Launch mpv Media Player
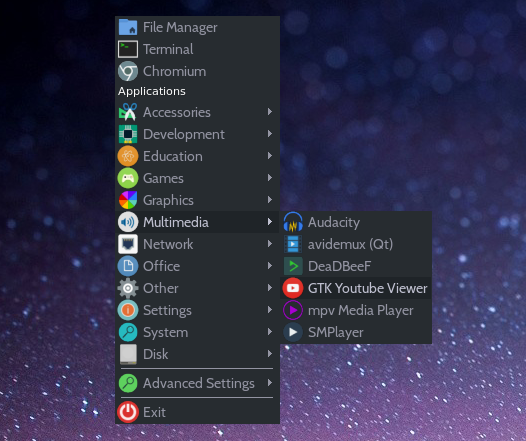The image size is (526, 441). pos(356,310)
